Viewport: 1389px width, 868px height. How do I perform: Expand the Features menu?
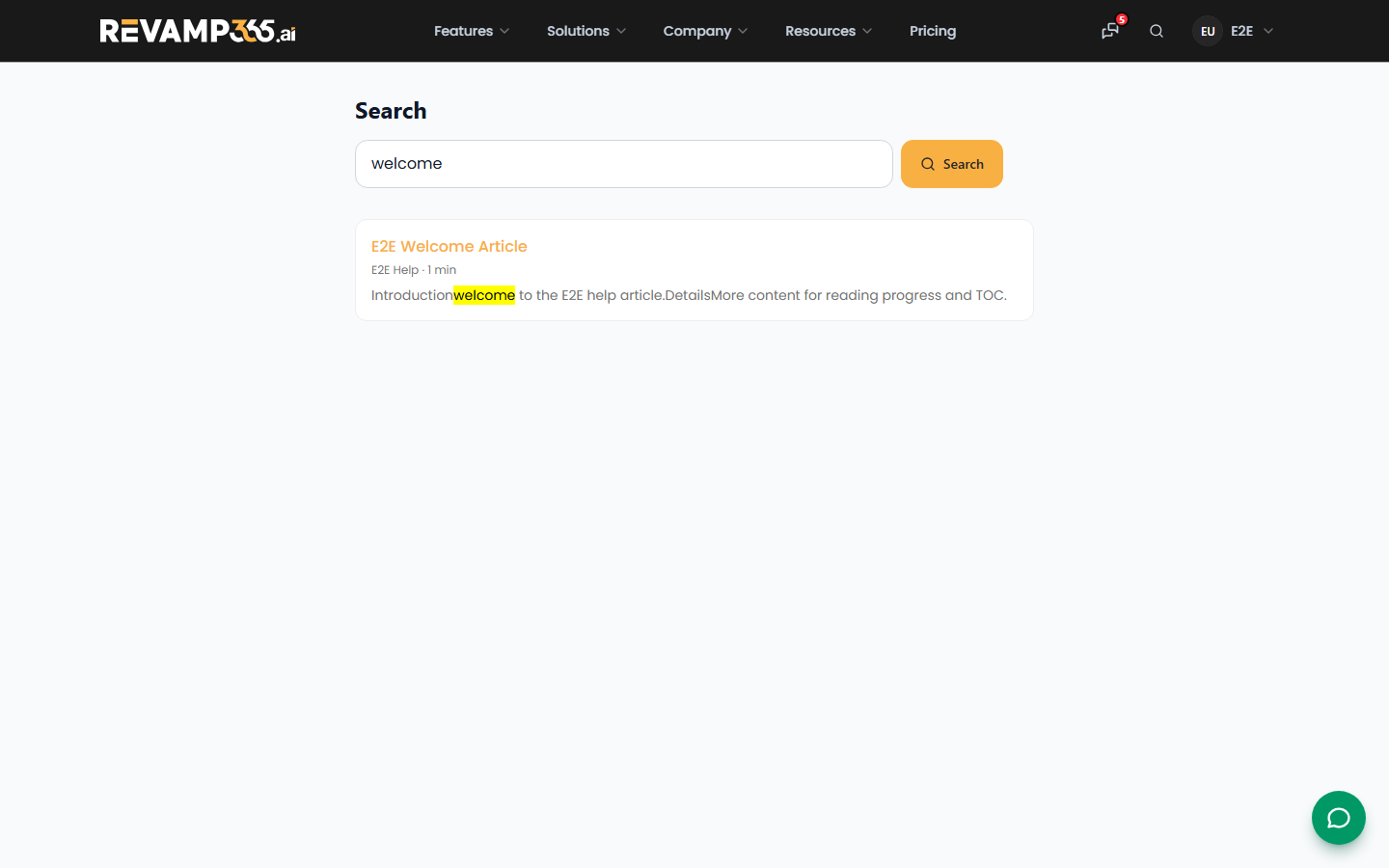(x=472, y=31)
